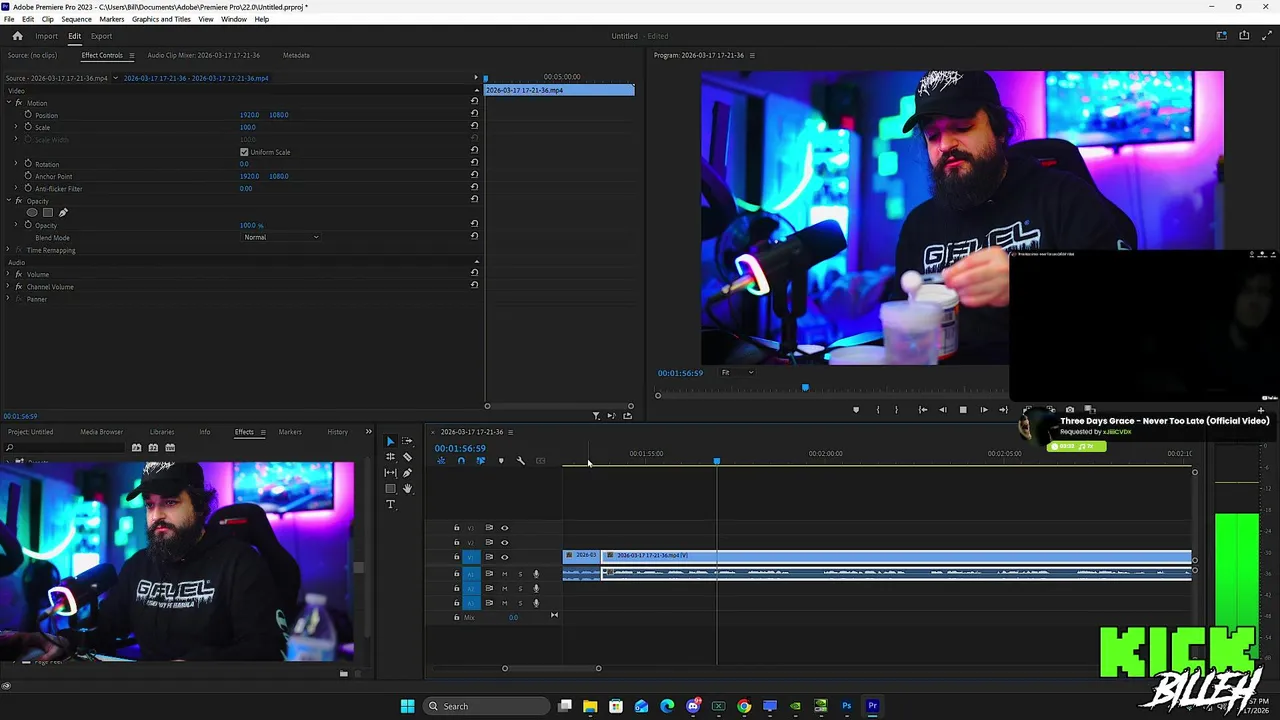
Task: Click the Export Frame camera icon
Action: point(1069,410)
